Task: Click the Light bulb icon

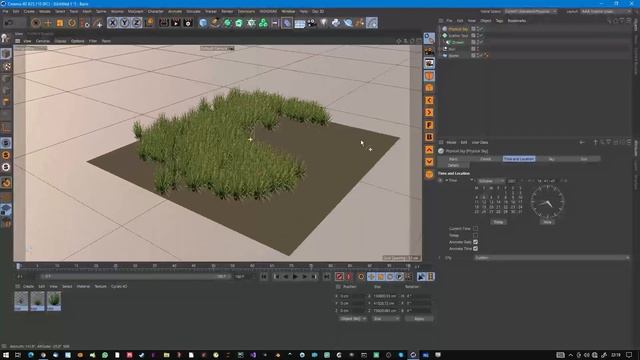Action: pos(324,23)
